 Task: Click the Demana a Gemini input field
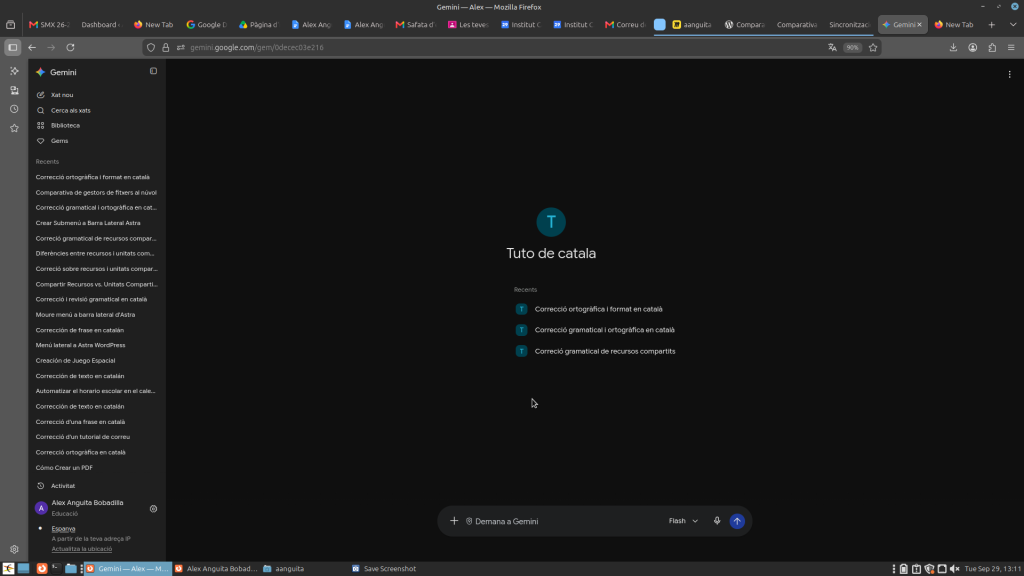click(x=565, y=521)
